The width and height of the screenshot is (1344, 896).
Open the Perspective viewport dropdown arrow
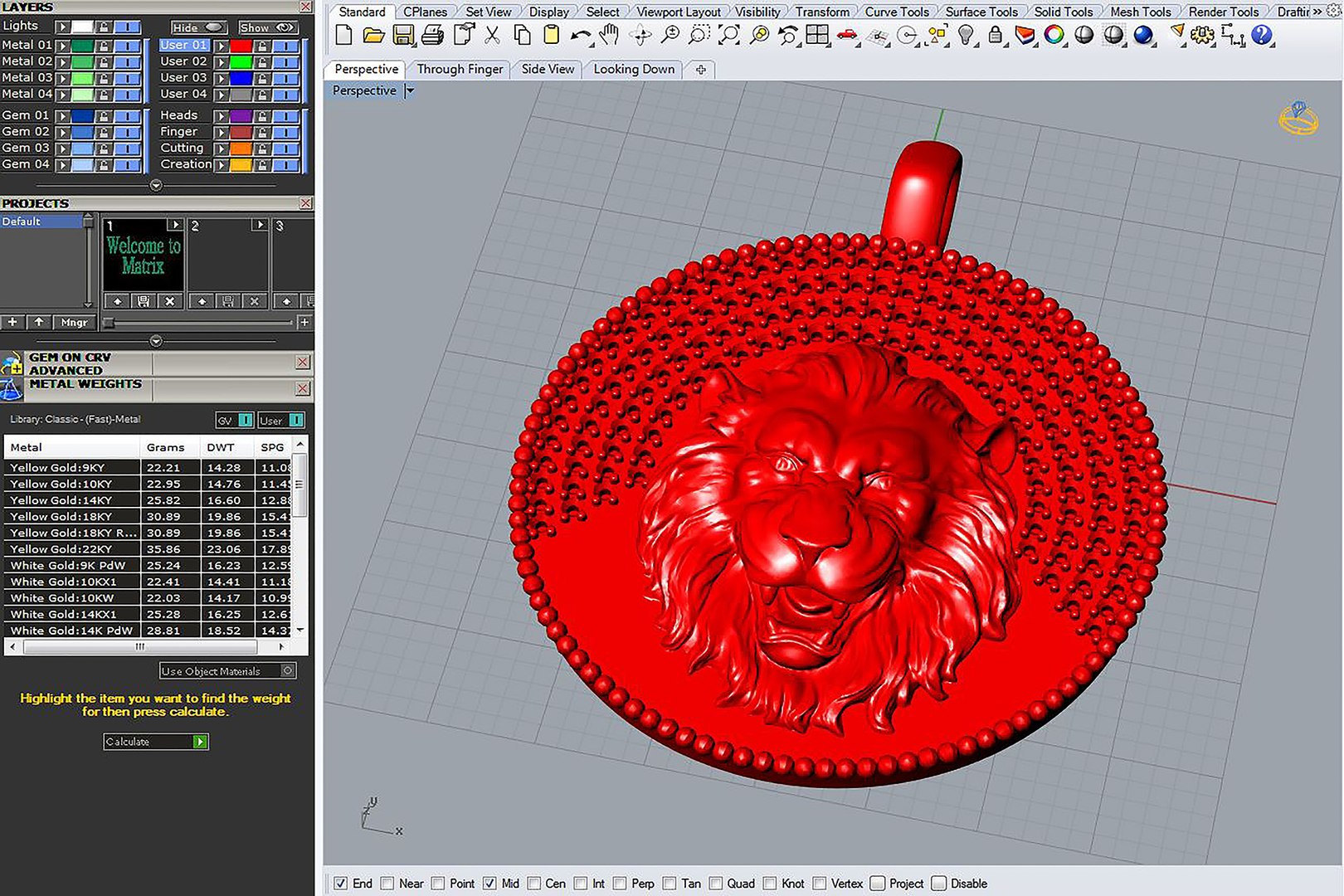[410, 90]
